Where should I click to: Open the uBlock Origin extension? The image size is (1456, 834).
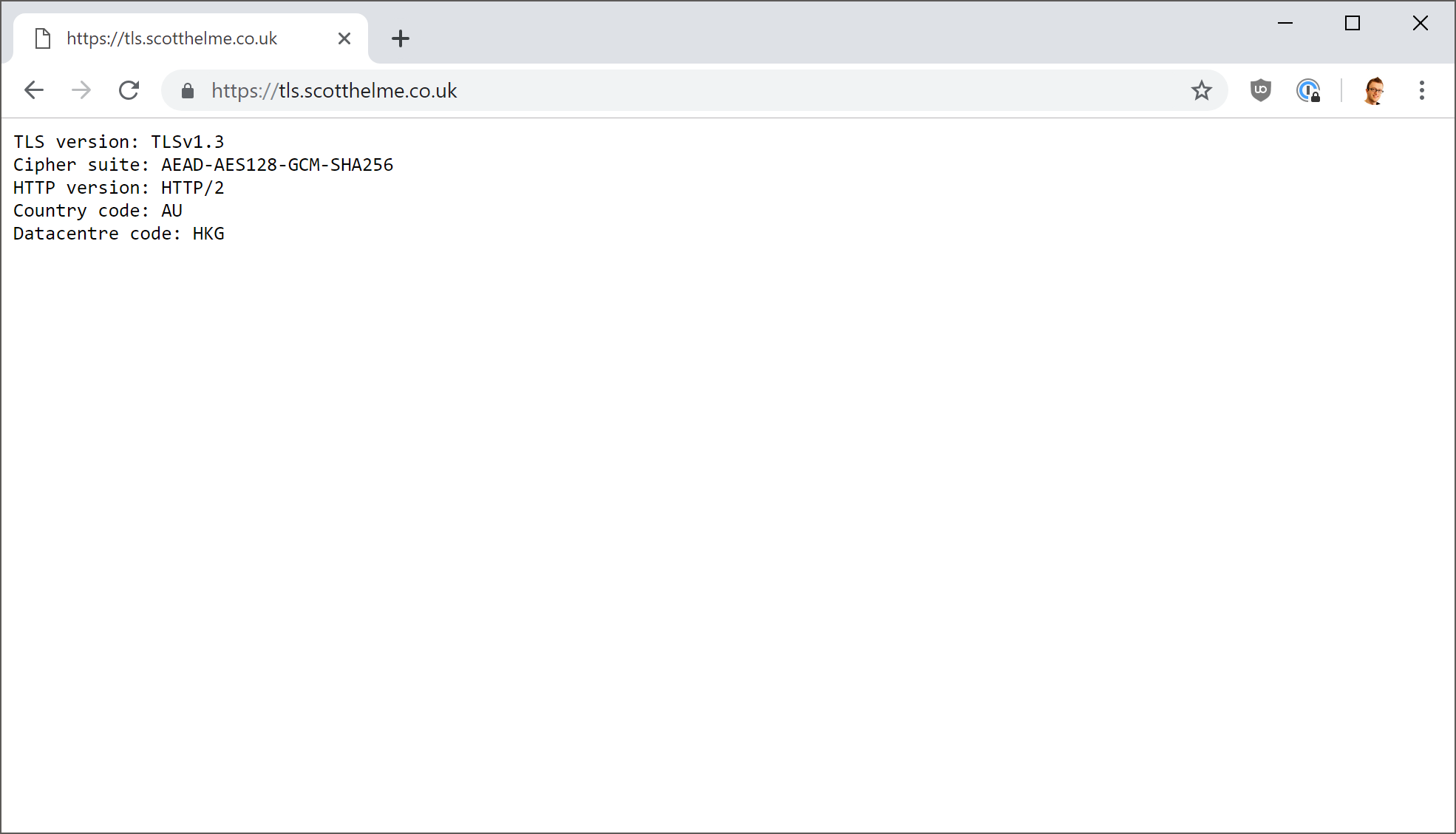(1260, 90)
